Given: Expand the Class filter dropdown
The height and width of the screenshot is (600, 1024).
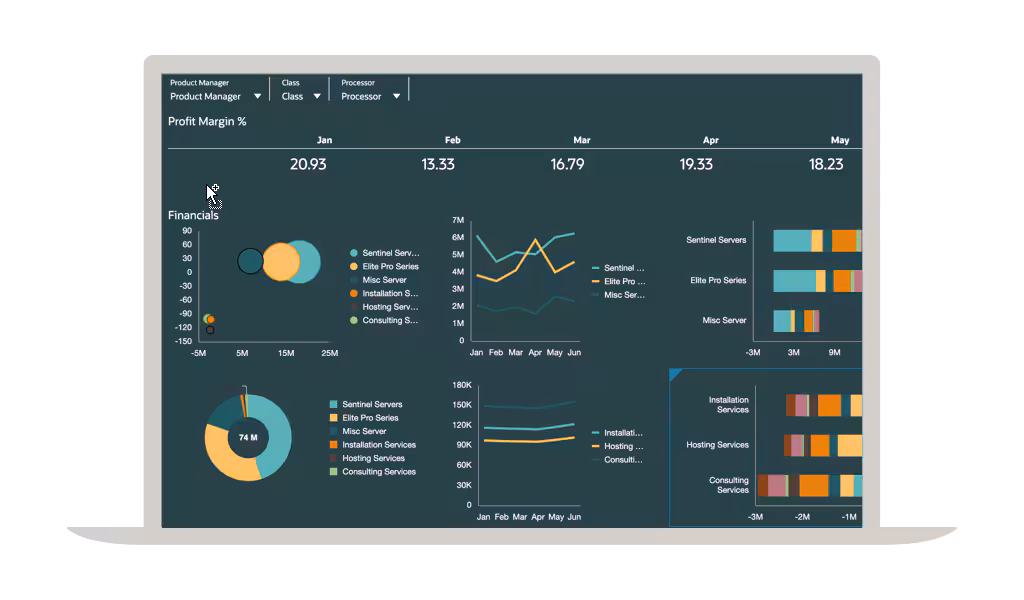Looking at the screenshot, I should pyautogui.click(x=301, y=96).
